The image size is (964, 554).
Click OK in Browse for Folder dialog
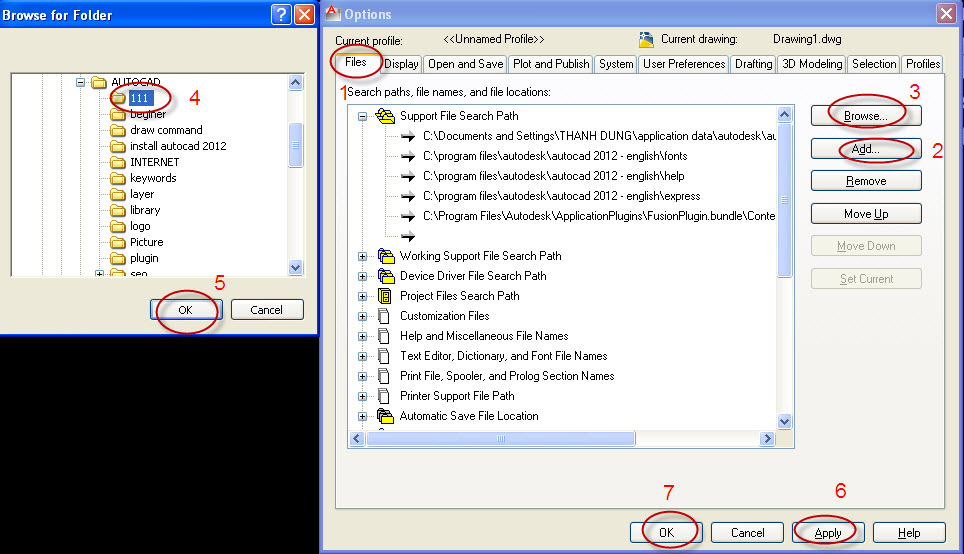point(186,310)
